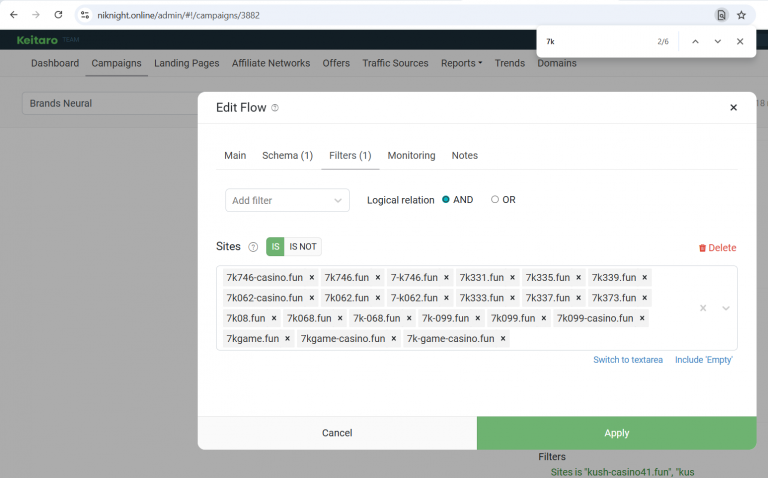768x478 pixels.
Task: Remove the 7k337.fun site tag
Action: (578, 298)
